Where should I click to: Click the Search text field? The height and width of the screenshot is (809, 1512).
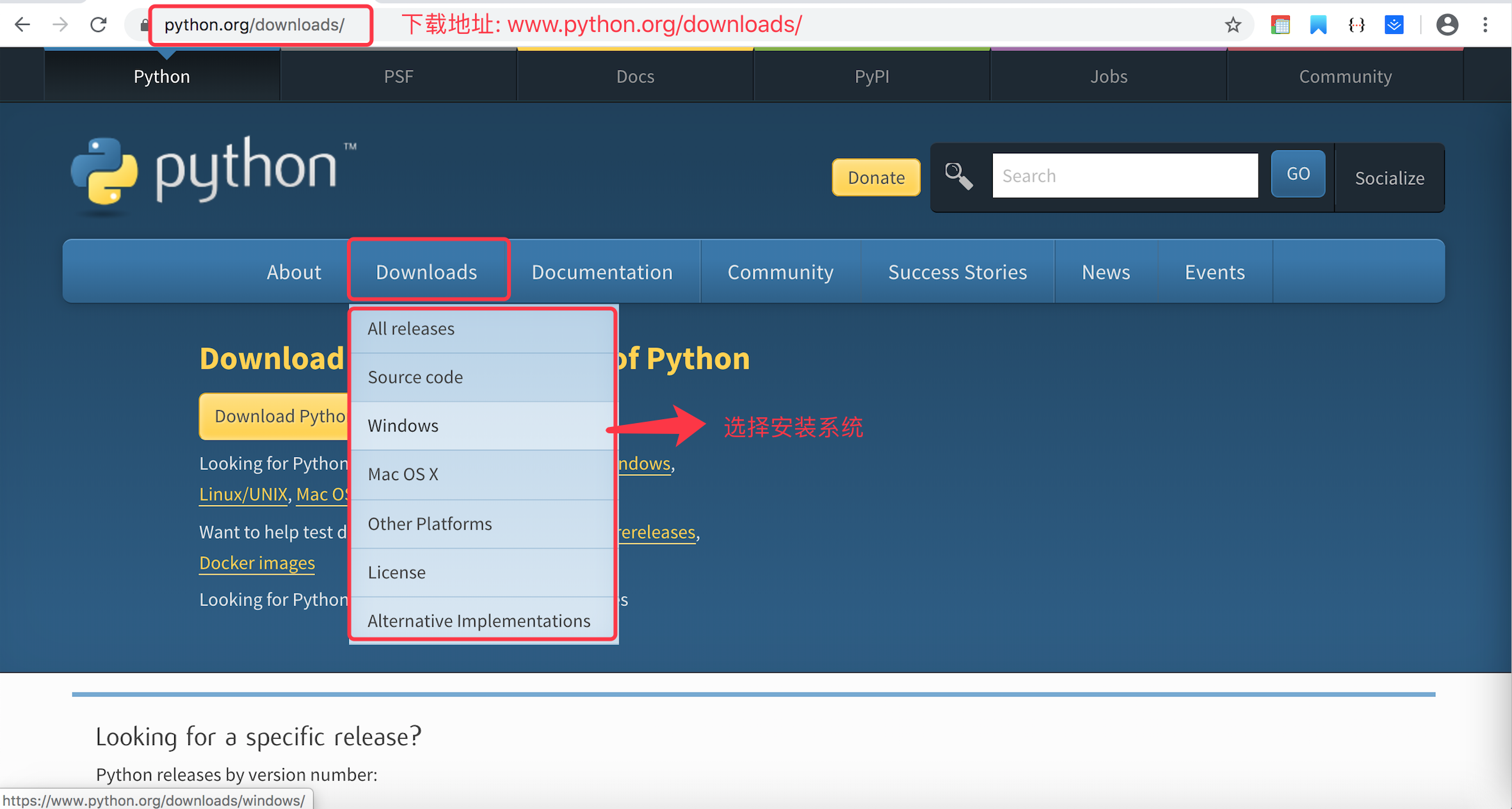tap(1125, 175)
